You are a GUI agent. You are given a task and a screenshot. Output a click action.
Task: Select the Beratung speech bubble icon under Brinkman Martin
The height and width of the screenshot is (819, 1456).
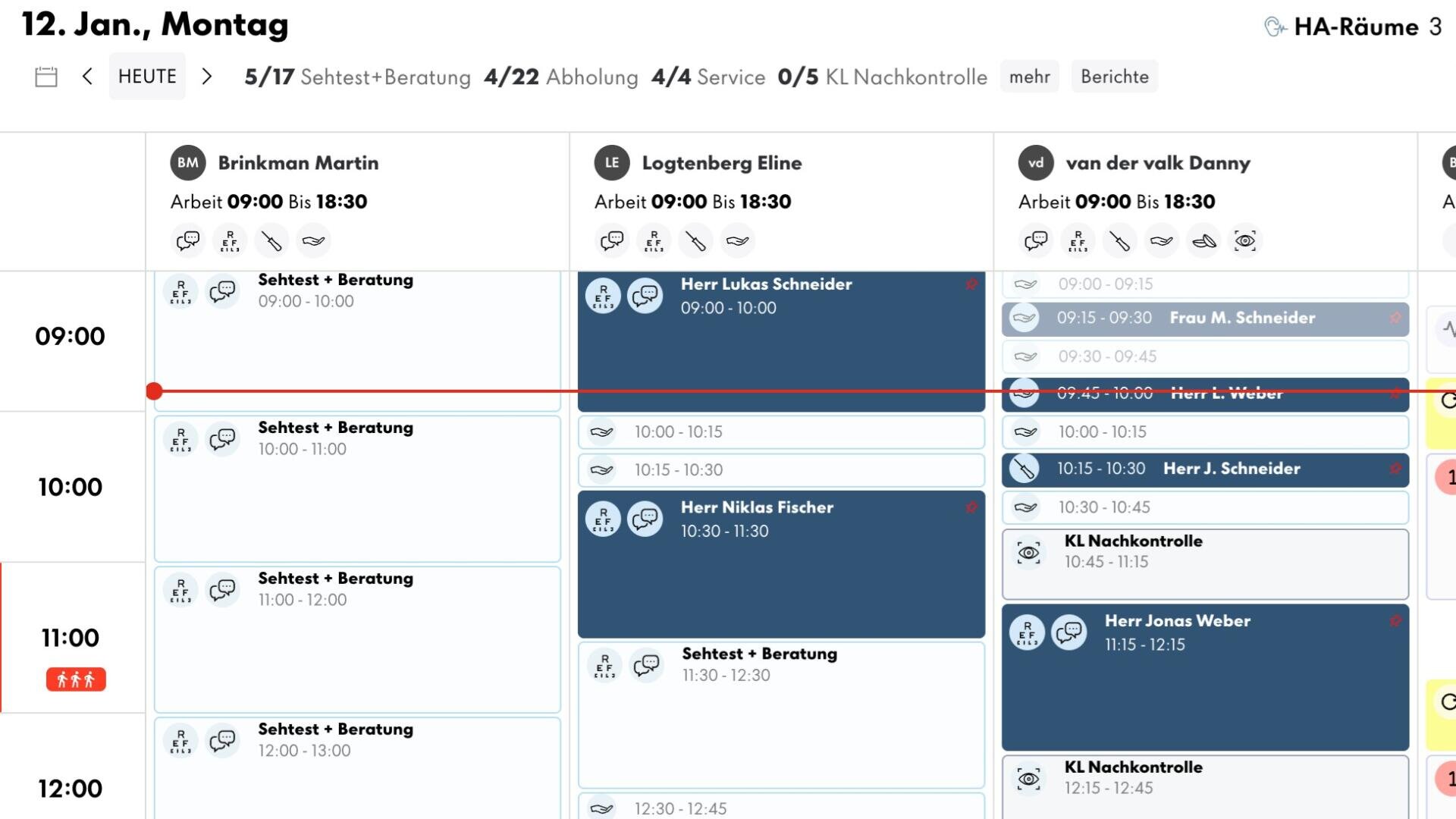[188, 240]
